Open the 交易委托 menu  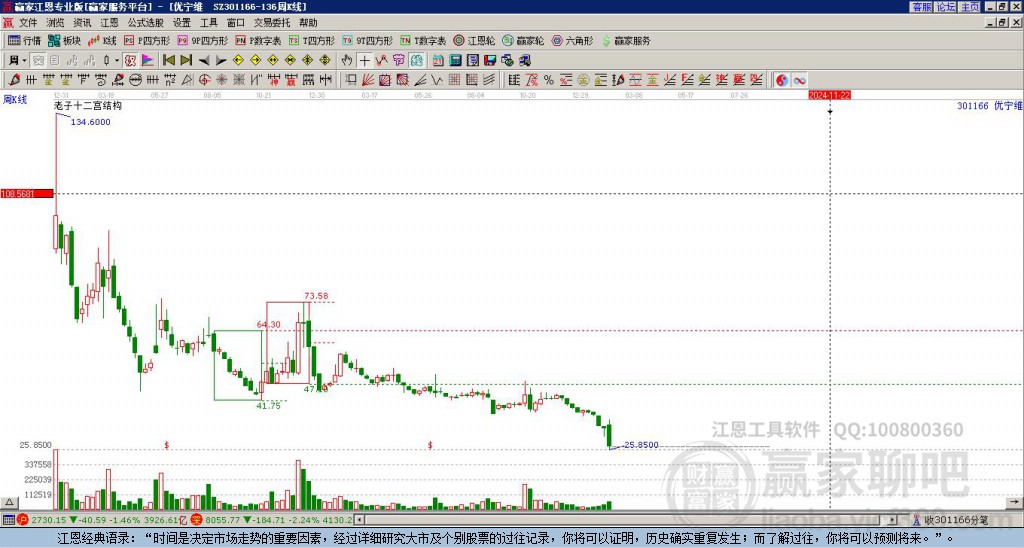[272, 23]
